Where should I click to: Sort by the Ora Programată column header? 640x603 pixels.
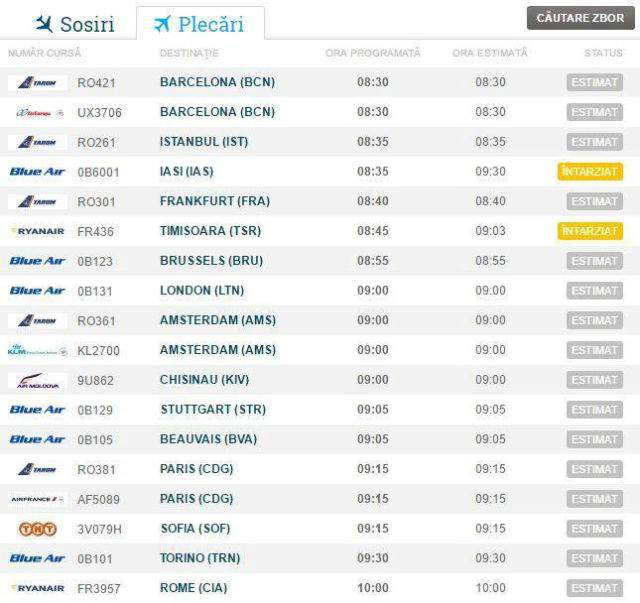372,53
